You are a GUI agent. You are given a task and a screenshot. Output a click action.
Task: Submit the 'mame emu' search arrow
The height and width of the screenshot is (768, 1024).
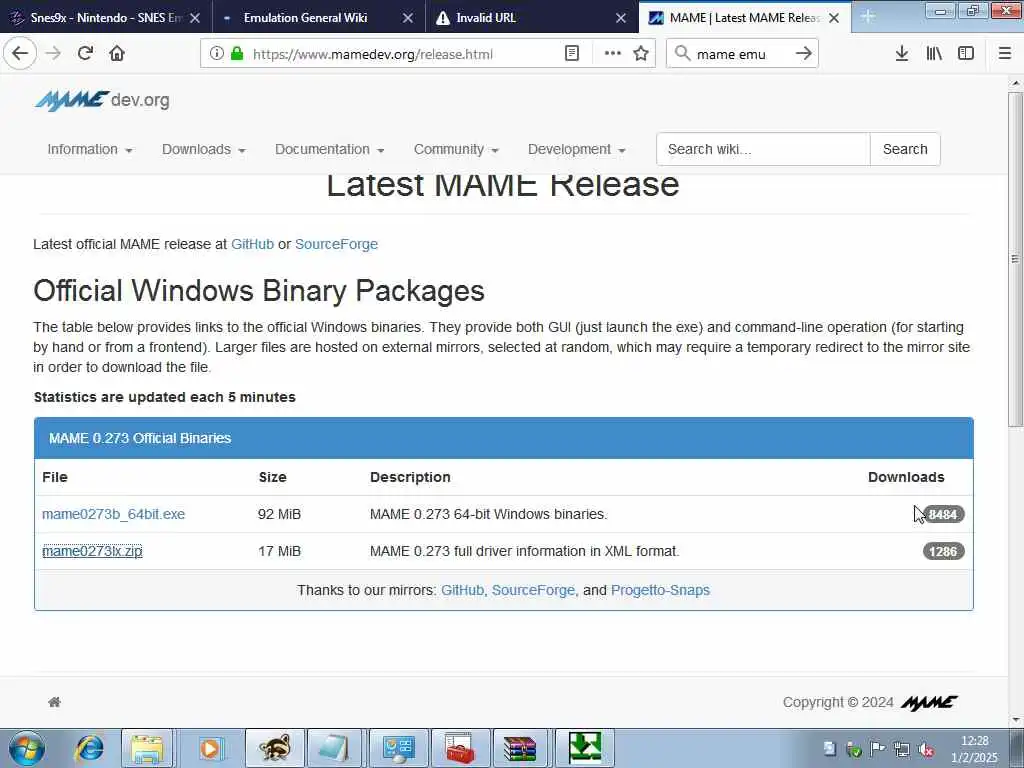pos(803,54)
